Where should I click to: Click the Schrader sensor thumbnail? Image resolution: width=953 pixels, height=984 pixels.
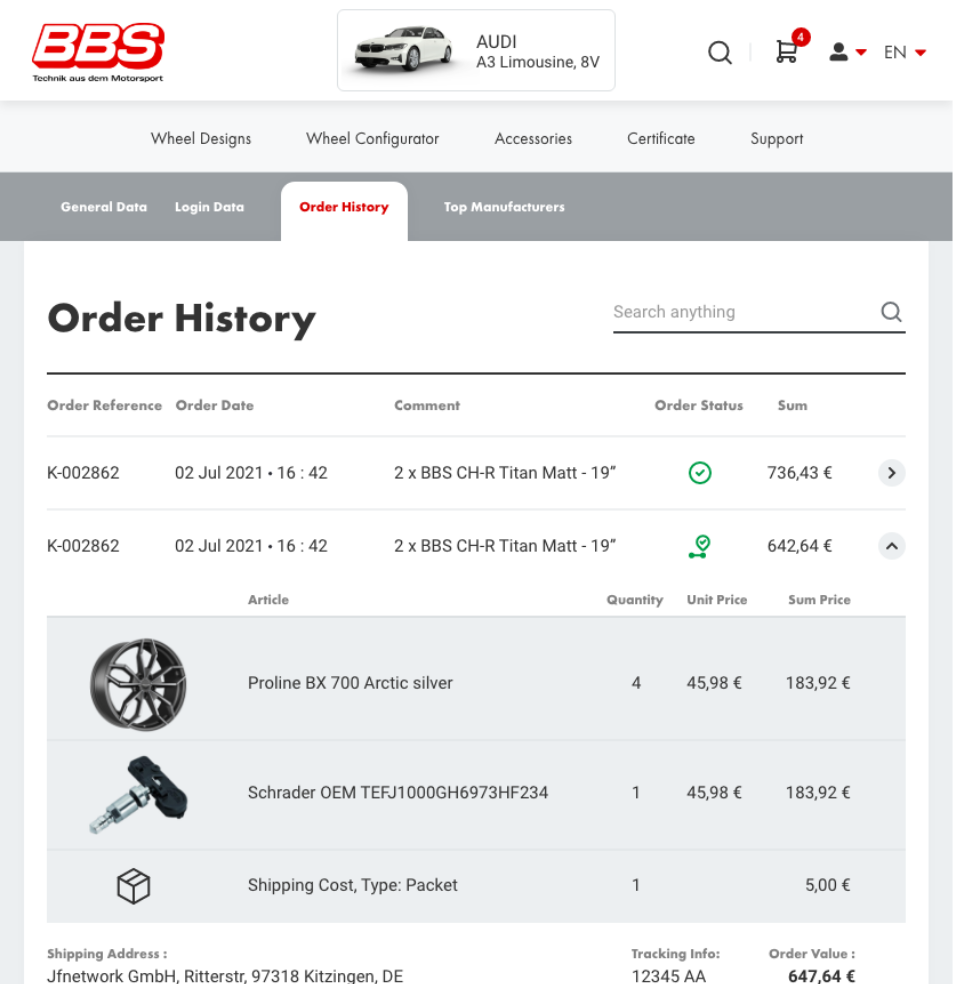coord(139,794)
